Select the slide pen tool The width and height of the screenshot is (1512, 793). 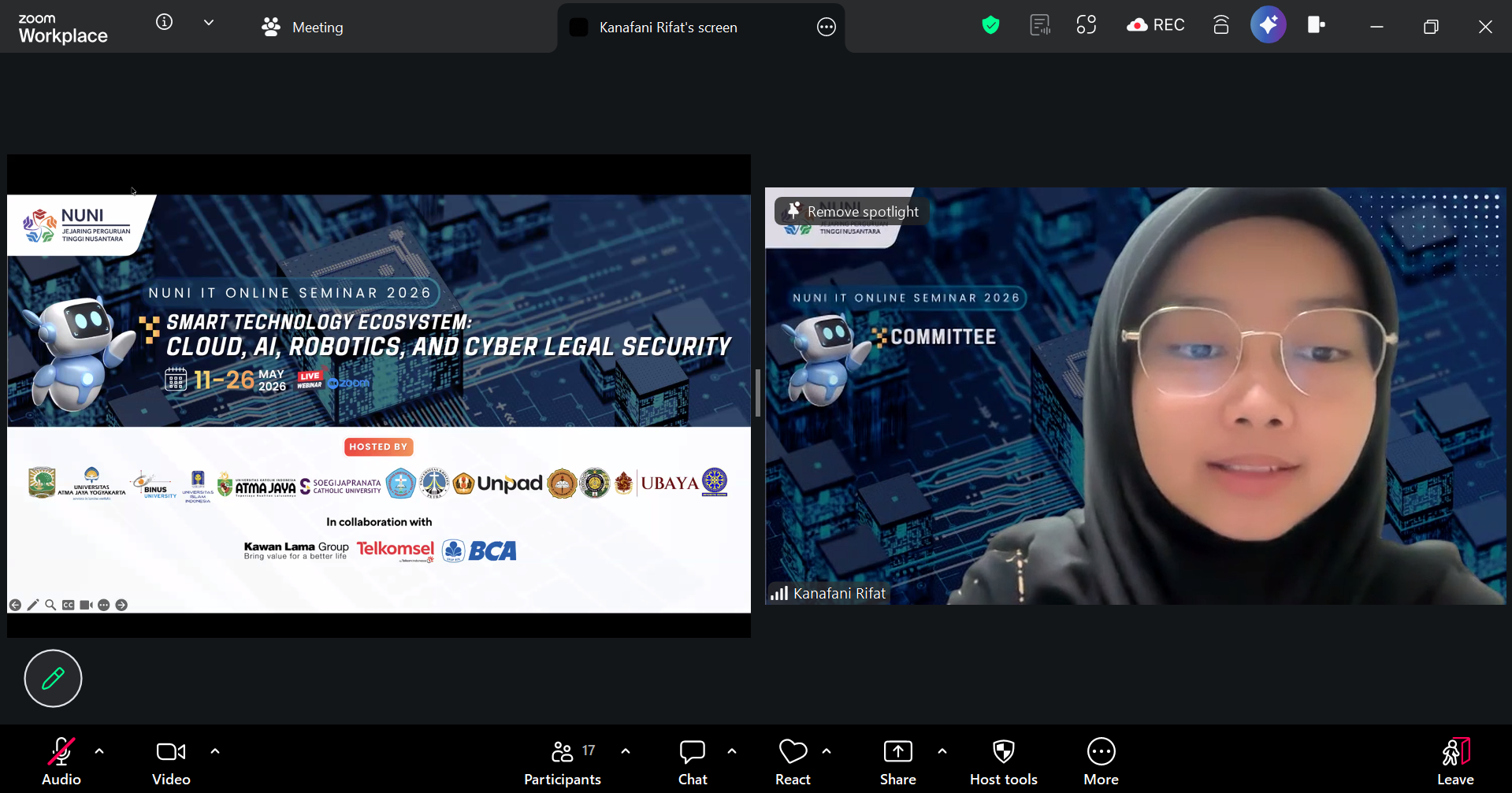pos(32,605)
